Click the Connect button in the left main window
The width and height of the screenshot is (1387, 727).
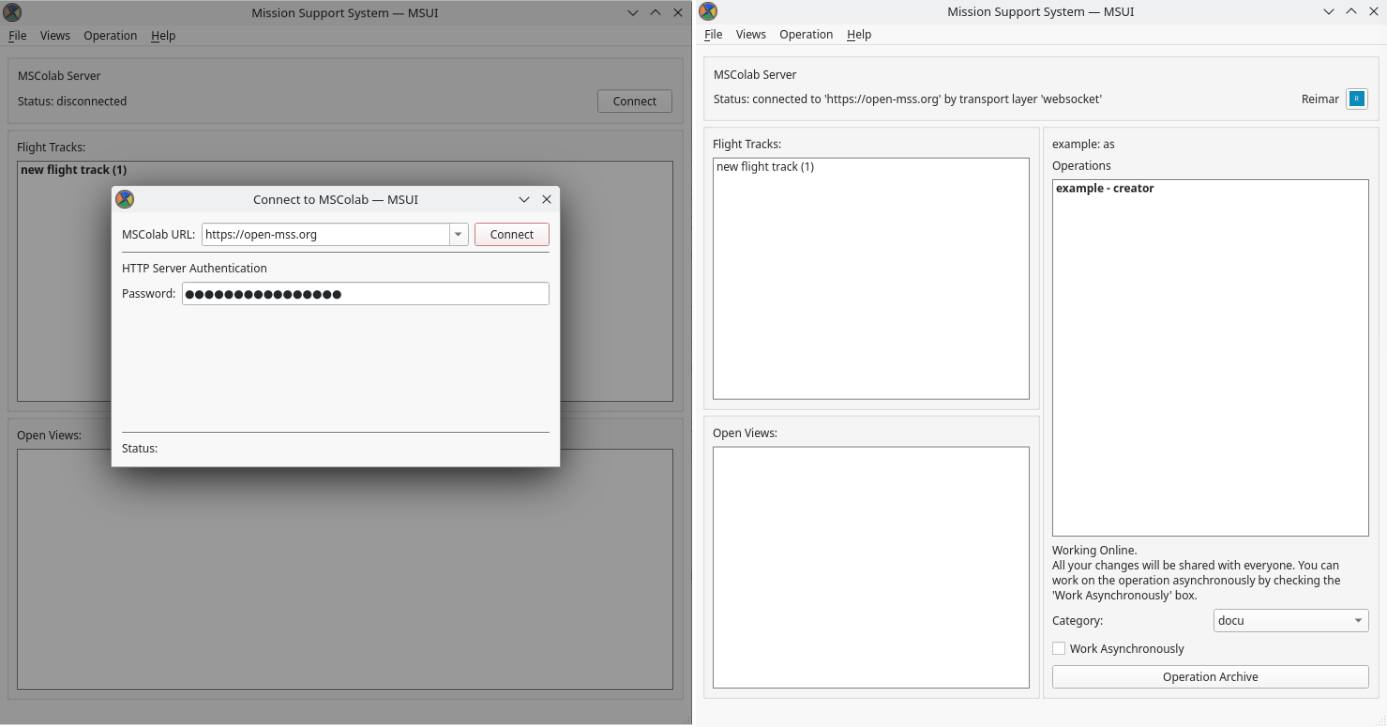tap(635, 101)
